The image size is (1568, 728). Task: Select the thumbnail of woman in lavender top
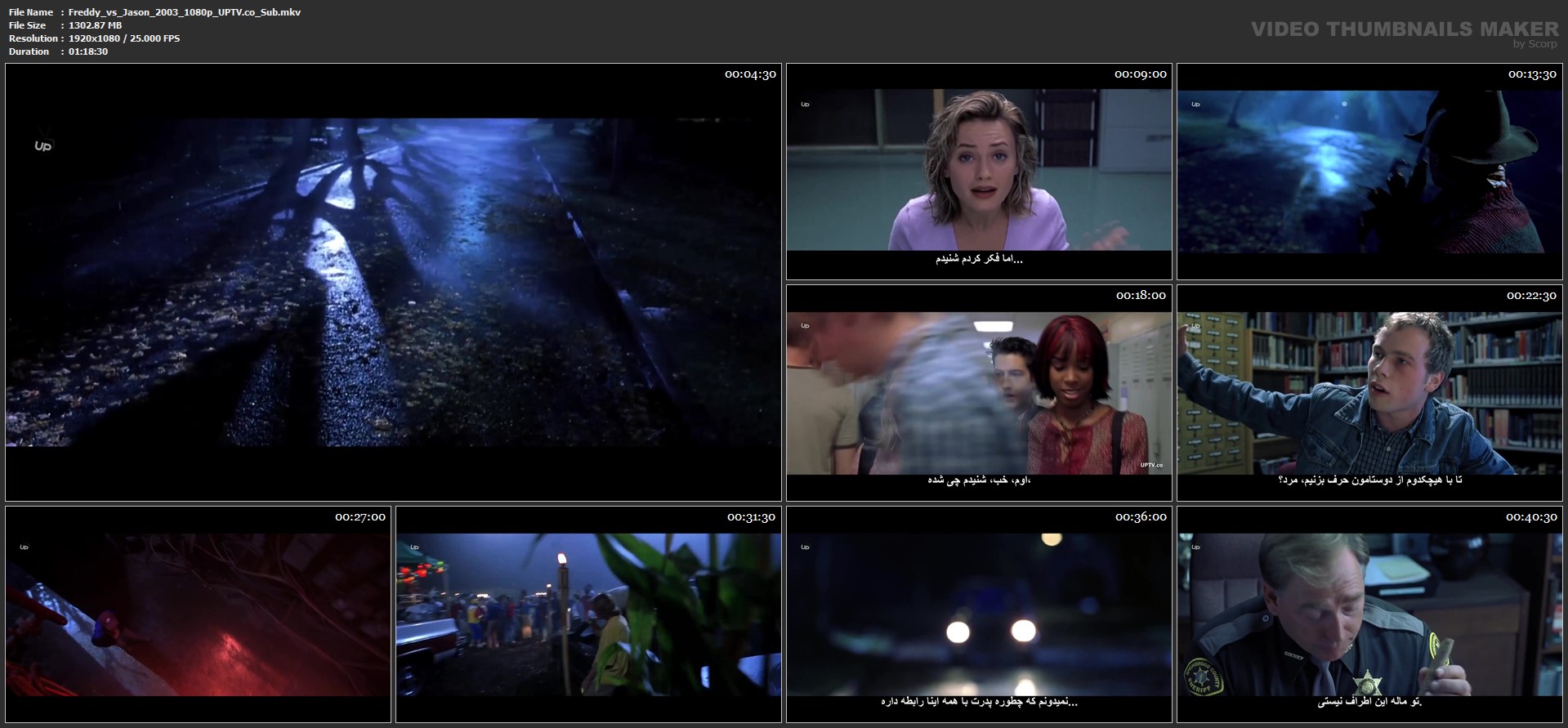pyautogui.click(x=979, y=172)
